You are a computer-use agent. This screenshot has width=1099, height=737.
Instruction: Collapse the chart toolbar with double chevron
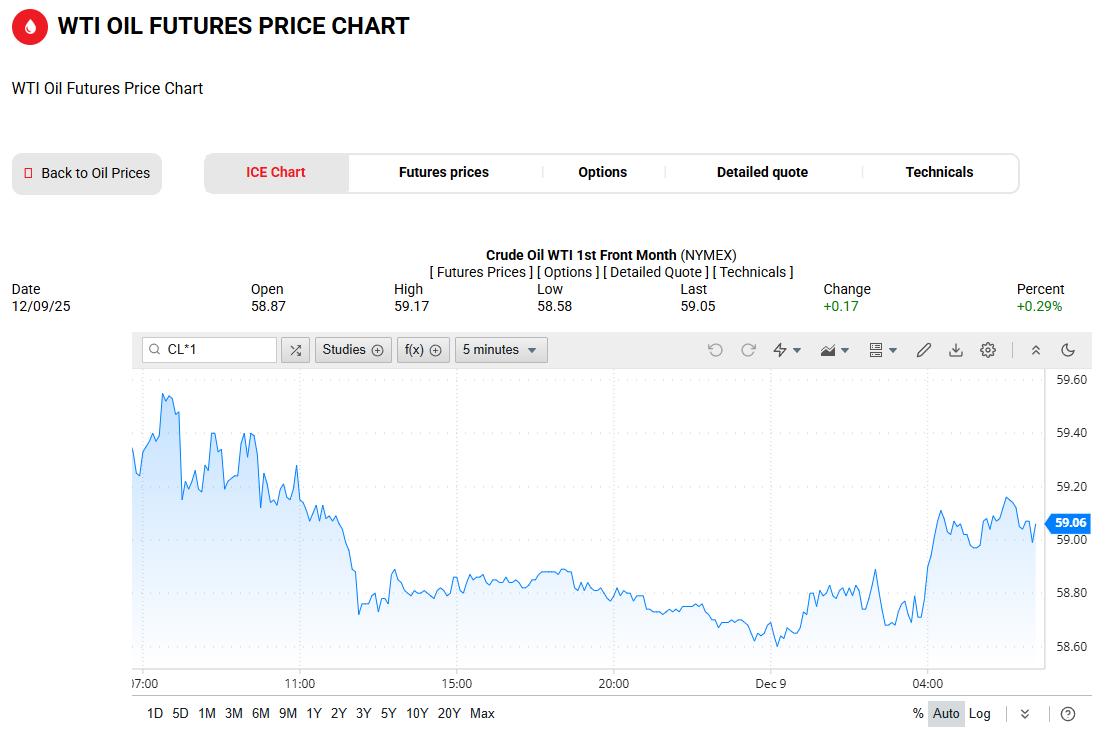(1036, 350)
